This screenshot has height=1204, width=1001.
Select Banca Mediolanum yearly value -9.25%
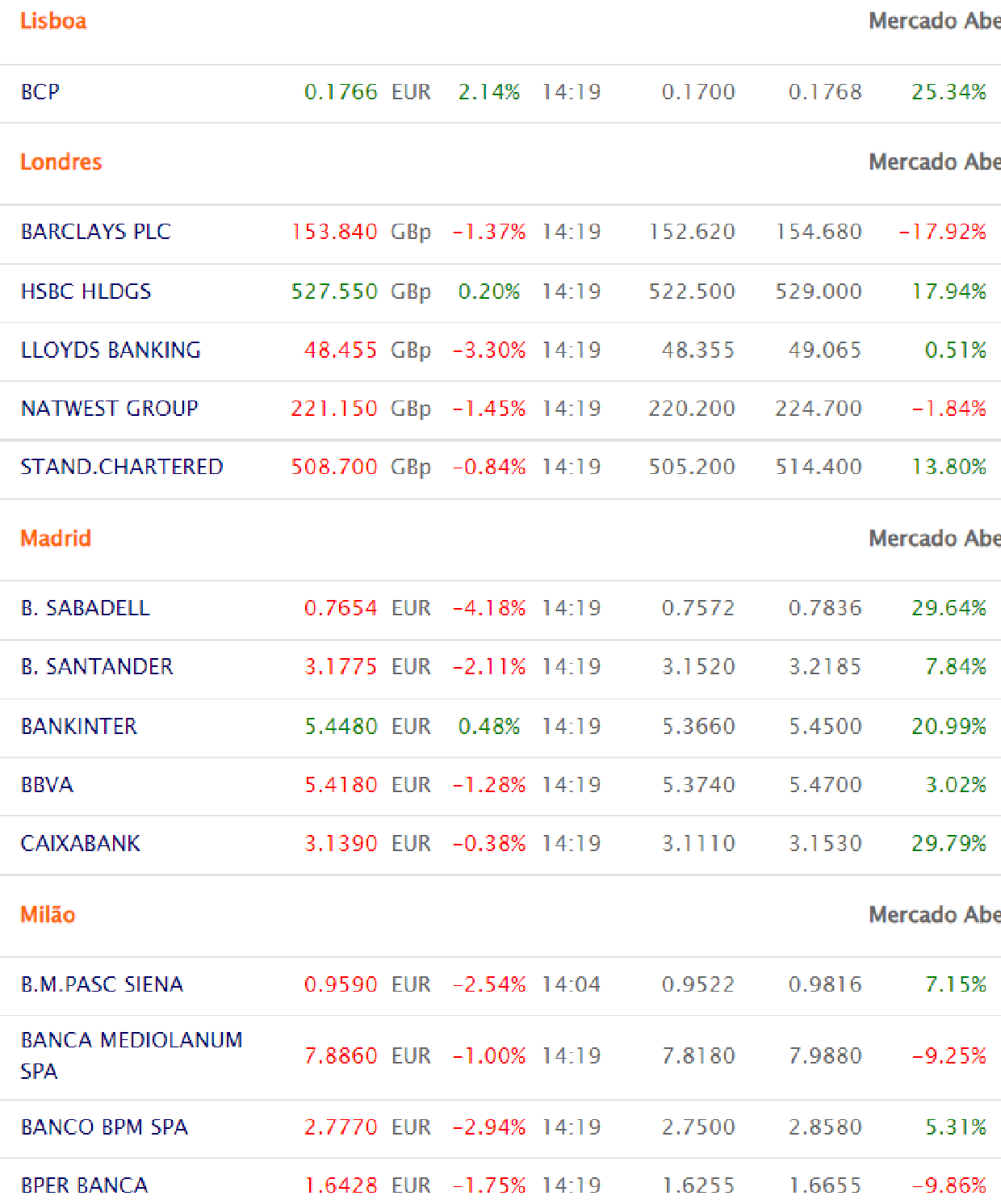click(949, 1055)
